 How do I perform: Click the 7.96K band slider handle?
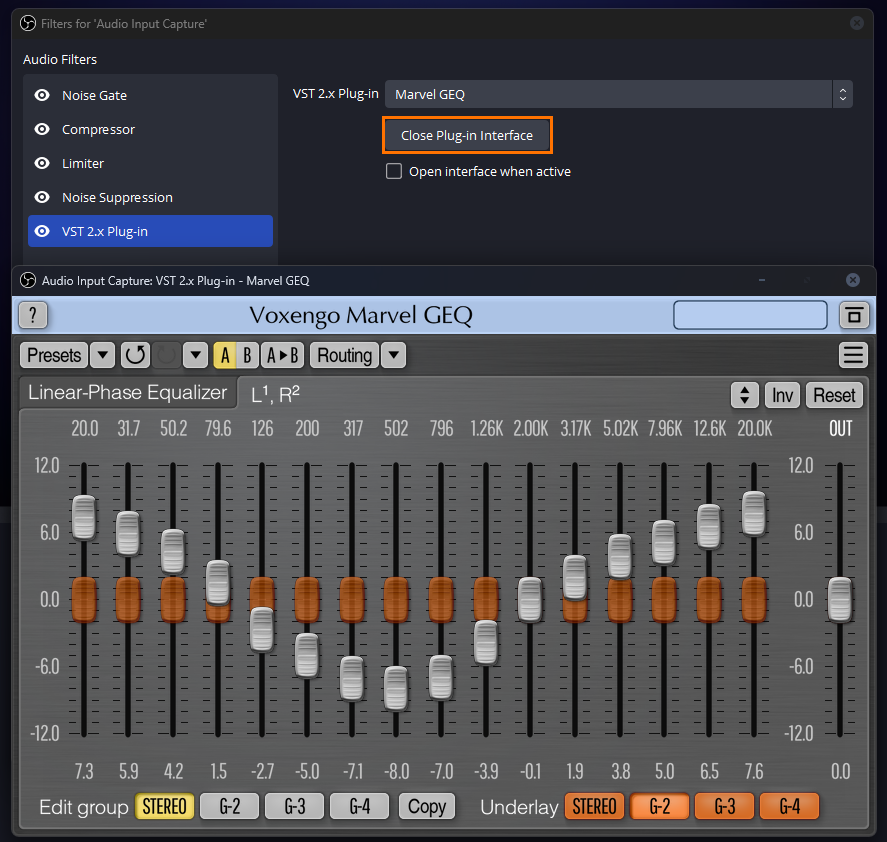tap(664, 543)
